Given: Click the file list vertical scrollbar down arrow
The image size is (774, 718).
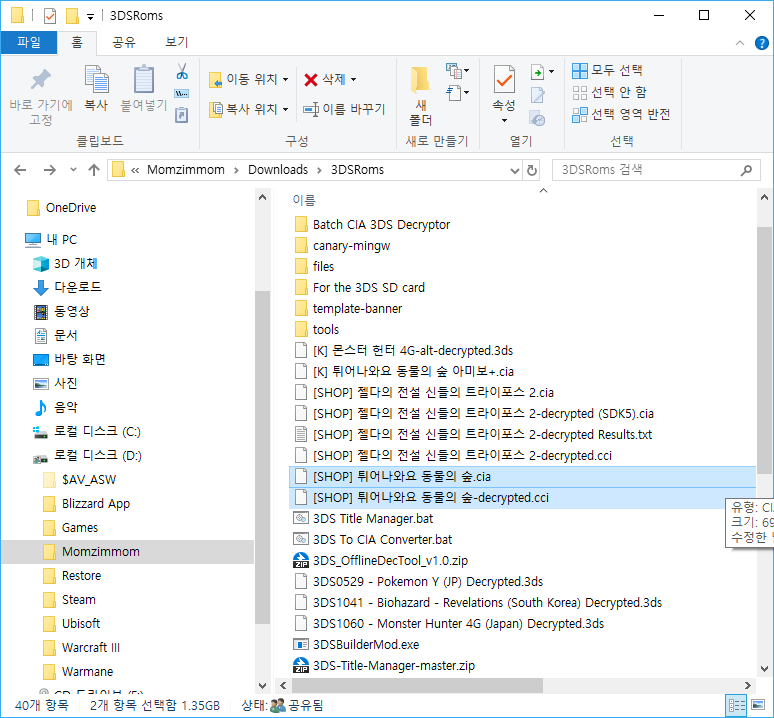Looking at the screenshot, I should tap(764, 670).
